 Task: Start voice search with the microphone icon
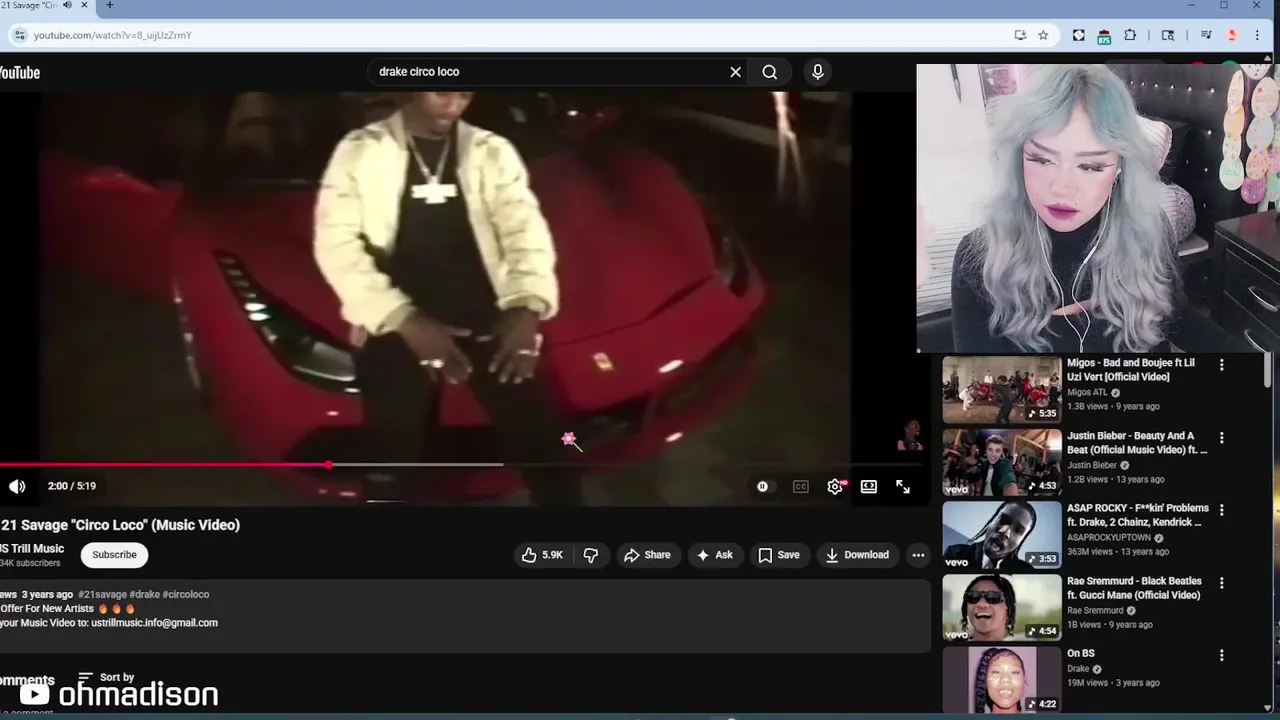click(818, 72)
